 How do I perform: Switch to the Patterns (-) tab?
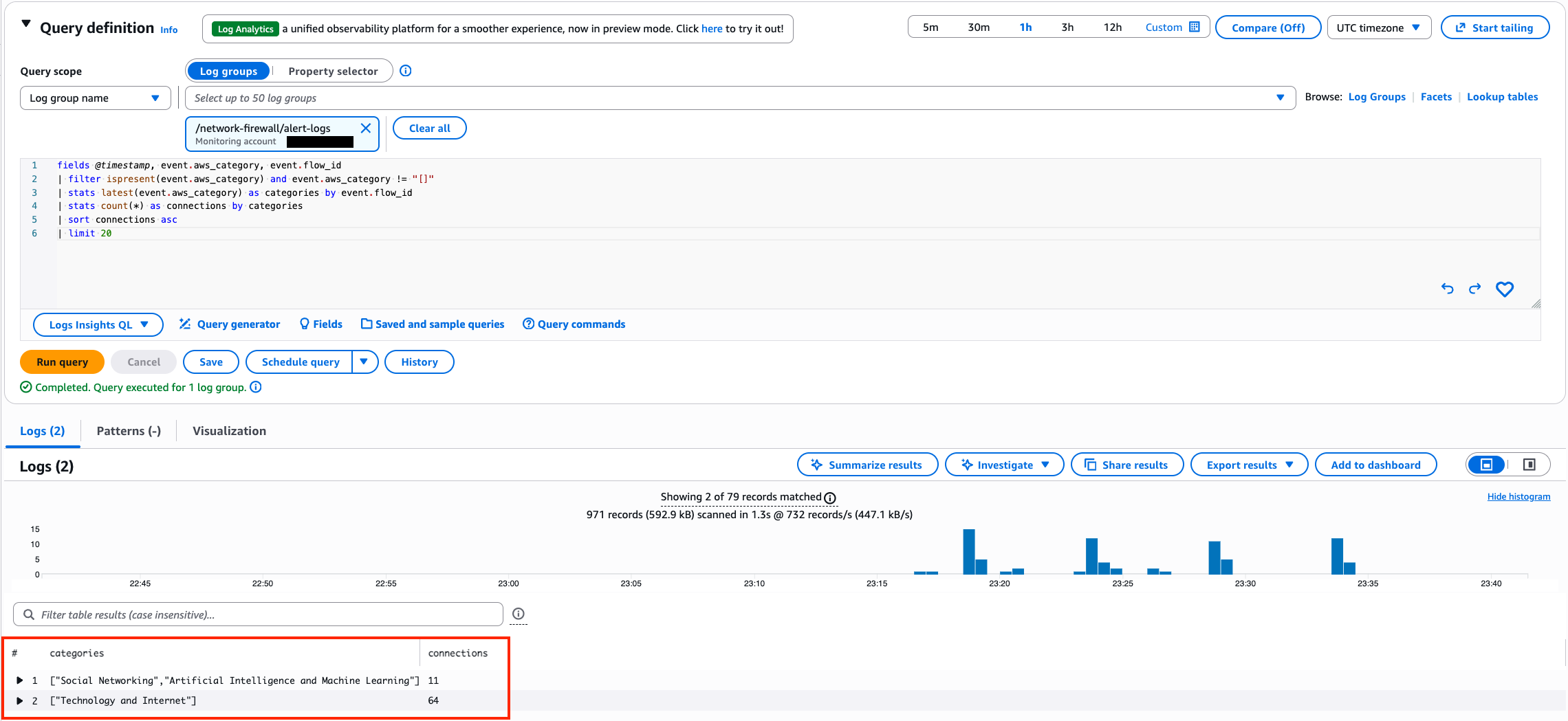(129, 431)
